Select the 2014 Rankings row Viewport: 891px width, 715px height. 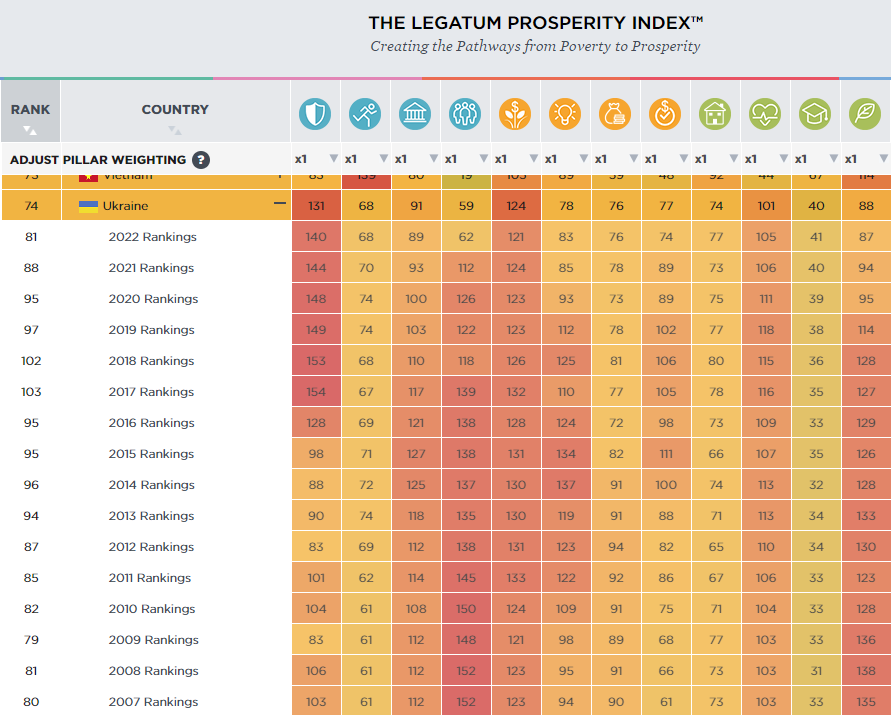(x=147, y=484)
